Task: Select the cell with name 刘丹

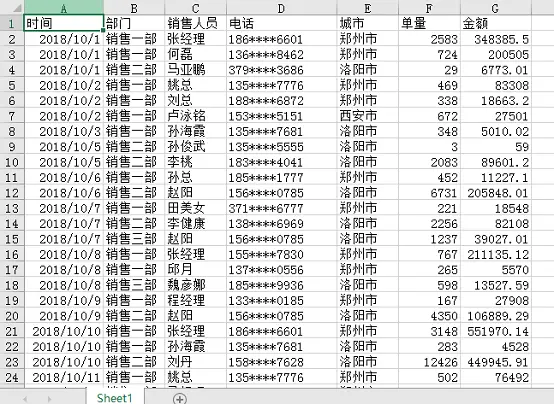Action: [195, 362]
